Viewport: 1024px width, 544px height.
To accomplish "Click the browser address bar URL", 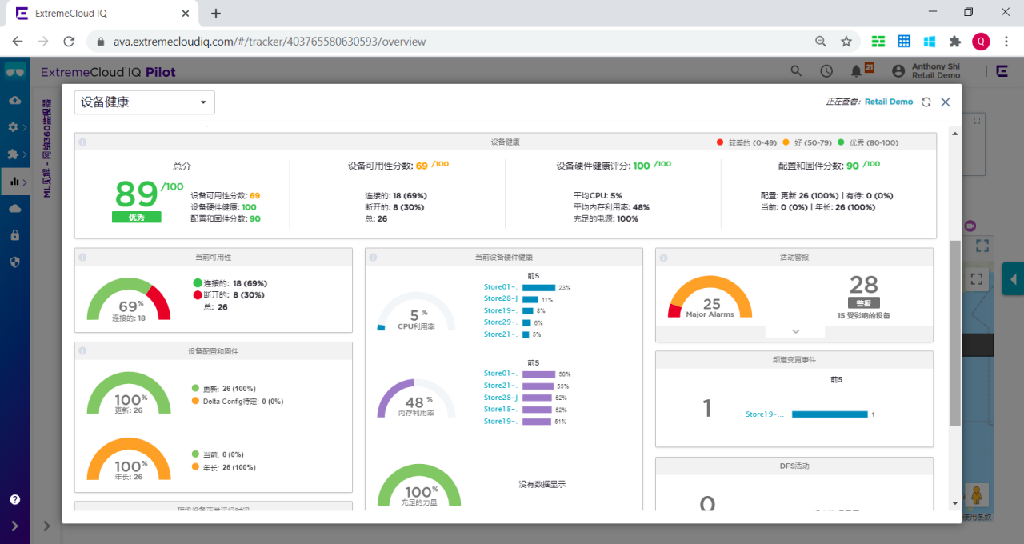I will tap(270, 42).
